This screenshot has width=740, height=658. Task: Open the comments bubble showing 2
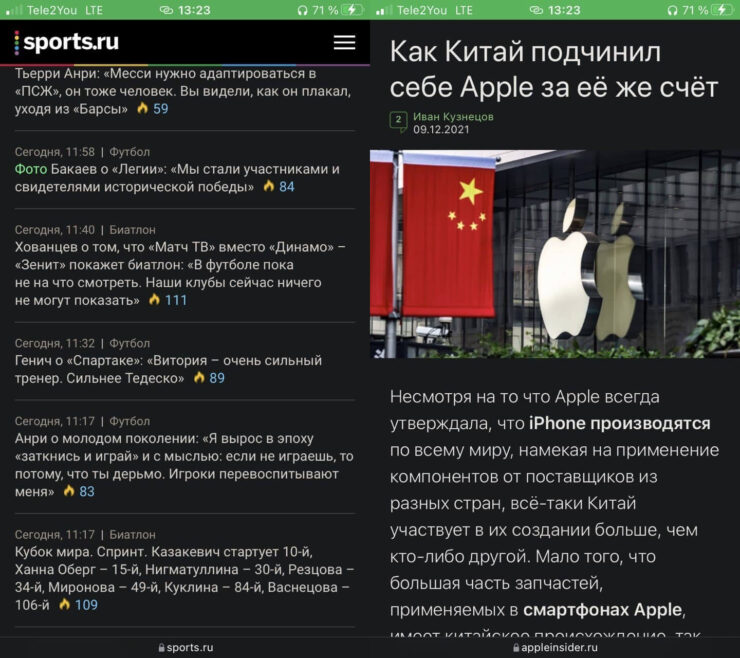[x=398, y=121]
